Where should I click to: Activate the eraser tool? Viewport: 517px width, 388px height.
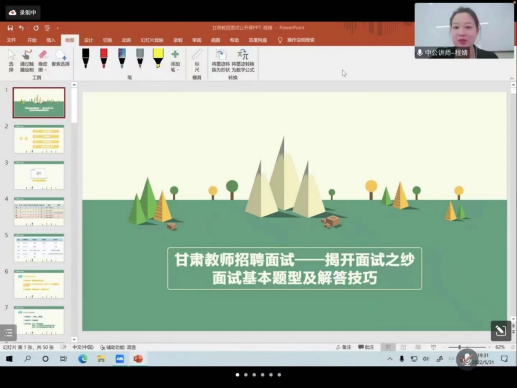coord(43,60)
